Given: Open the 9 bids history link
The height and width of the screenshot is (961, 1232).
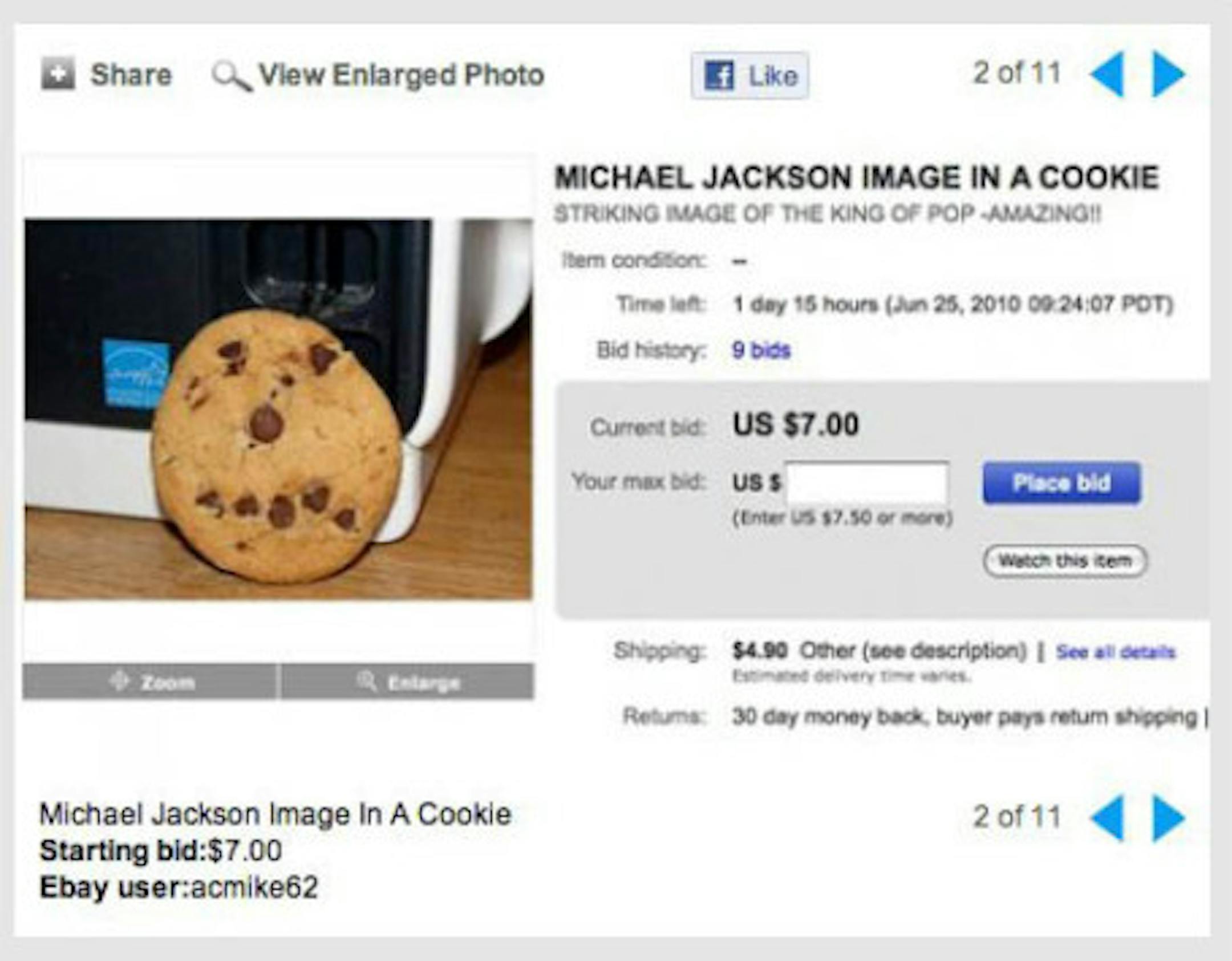Looking at the screenshot, I should pyautogui.click(x=761, y=350).
